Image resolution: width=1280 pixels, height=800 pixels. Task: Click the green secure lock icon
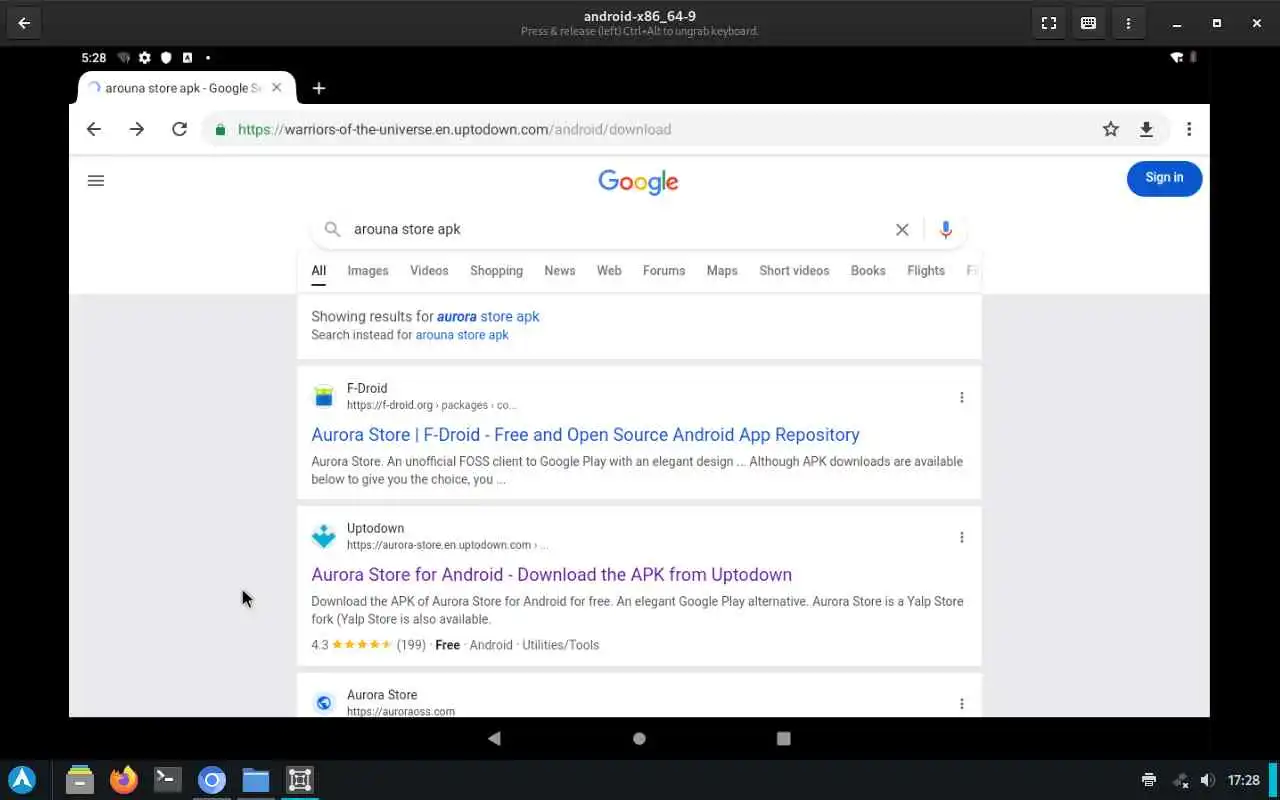coord(220,129)
